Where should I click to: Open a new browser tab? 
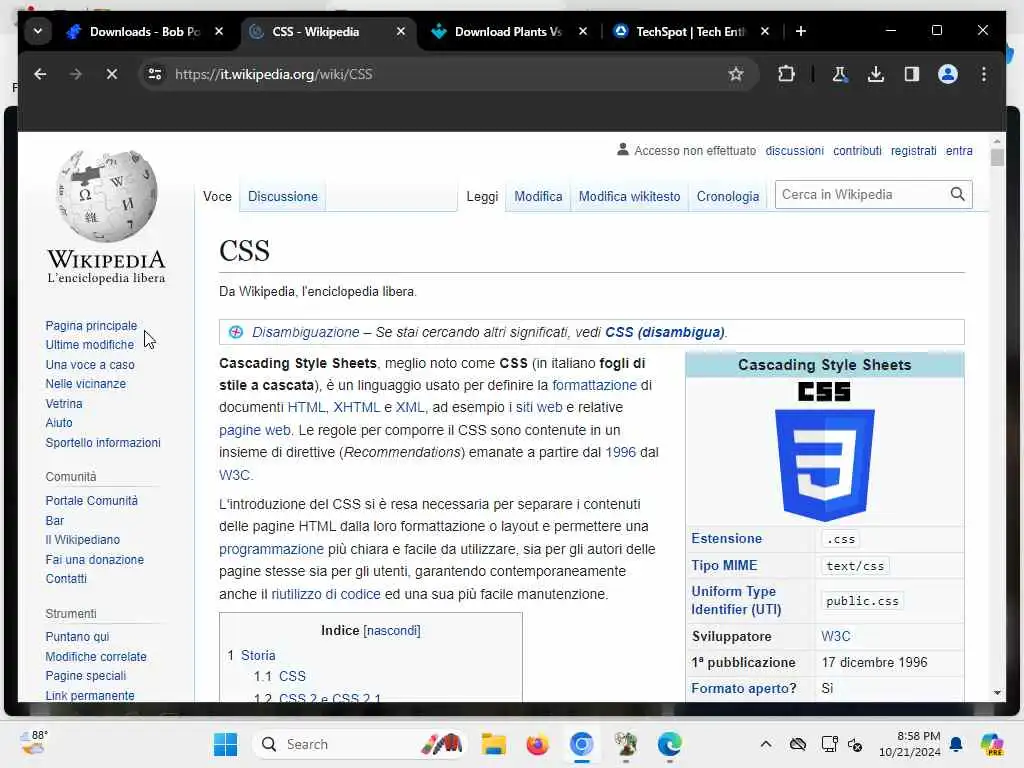tap(801, 31)
